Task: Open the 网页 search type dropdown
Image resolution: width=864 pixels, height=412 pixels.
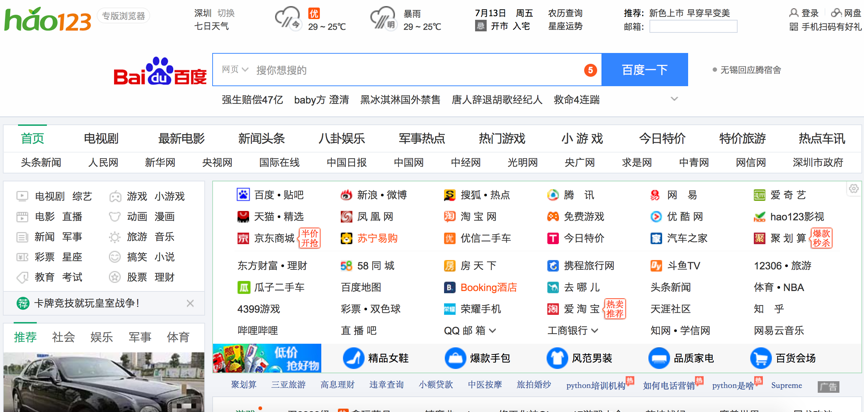Action: [x=235, y=70]
